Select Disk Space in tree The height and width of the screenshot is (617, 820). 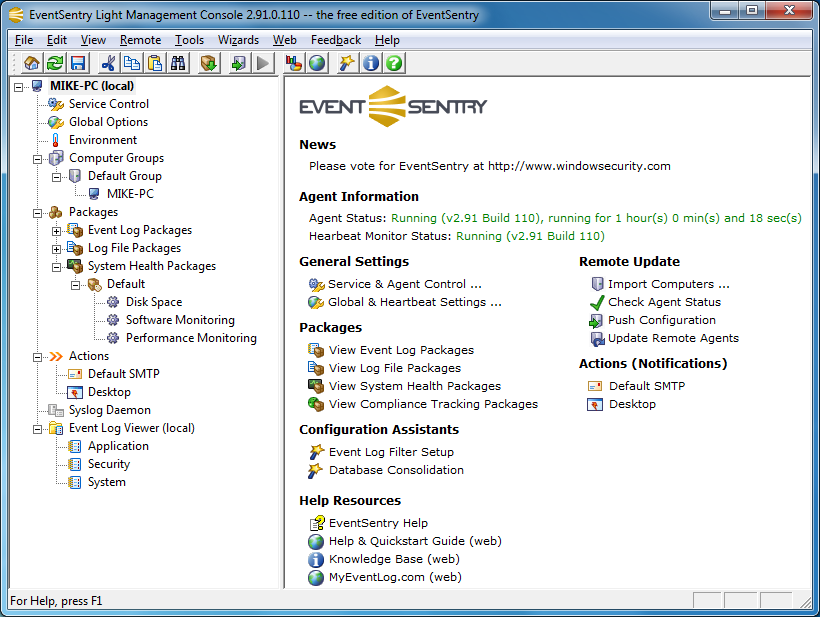tap(154, 302)
